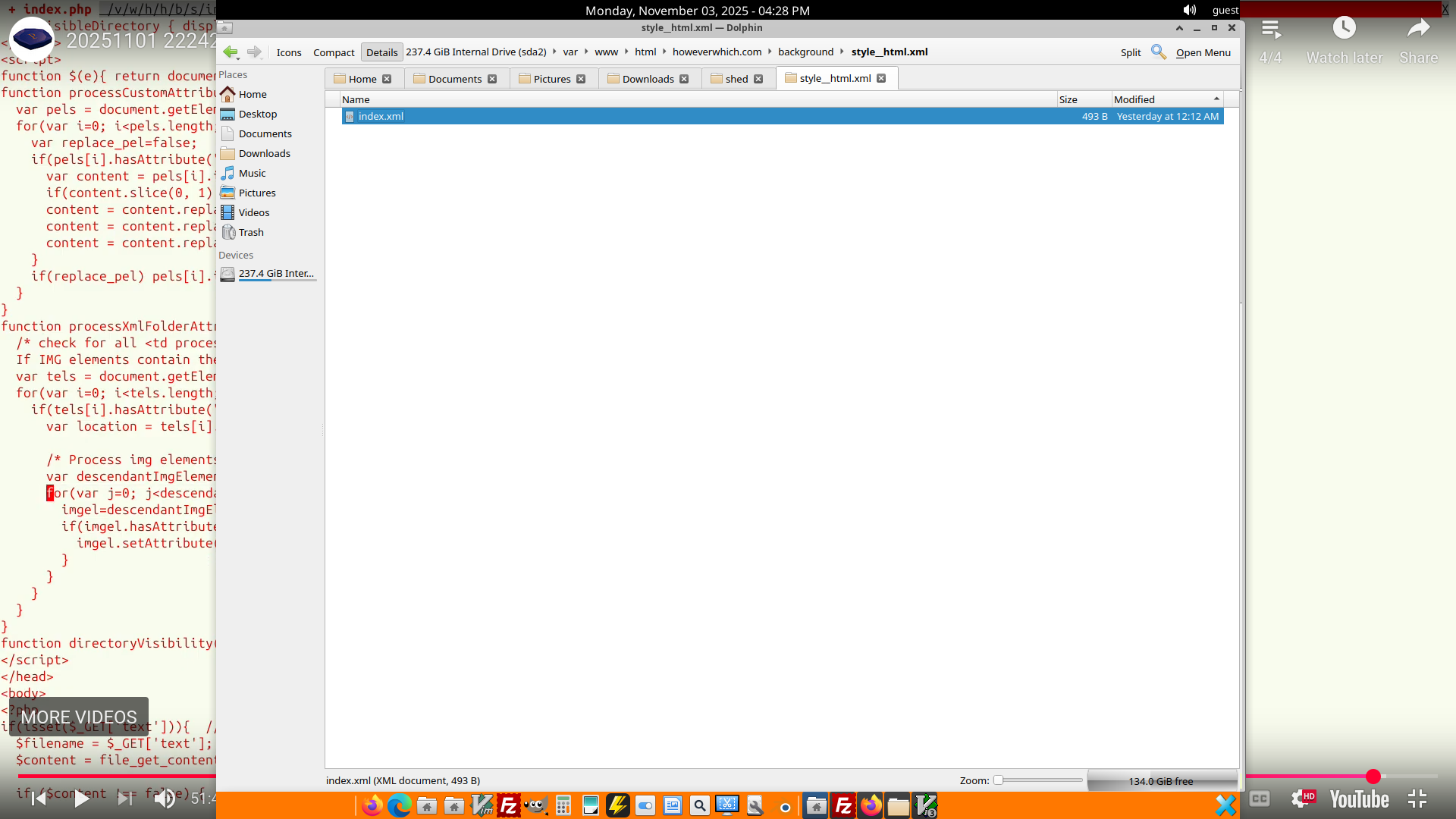Launch Microsoft Edge from the taskbar
This screenshot has height=819, width=1456.
399,806
